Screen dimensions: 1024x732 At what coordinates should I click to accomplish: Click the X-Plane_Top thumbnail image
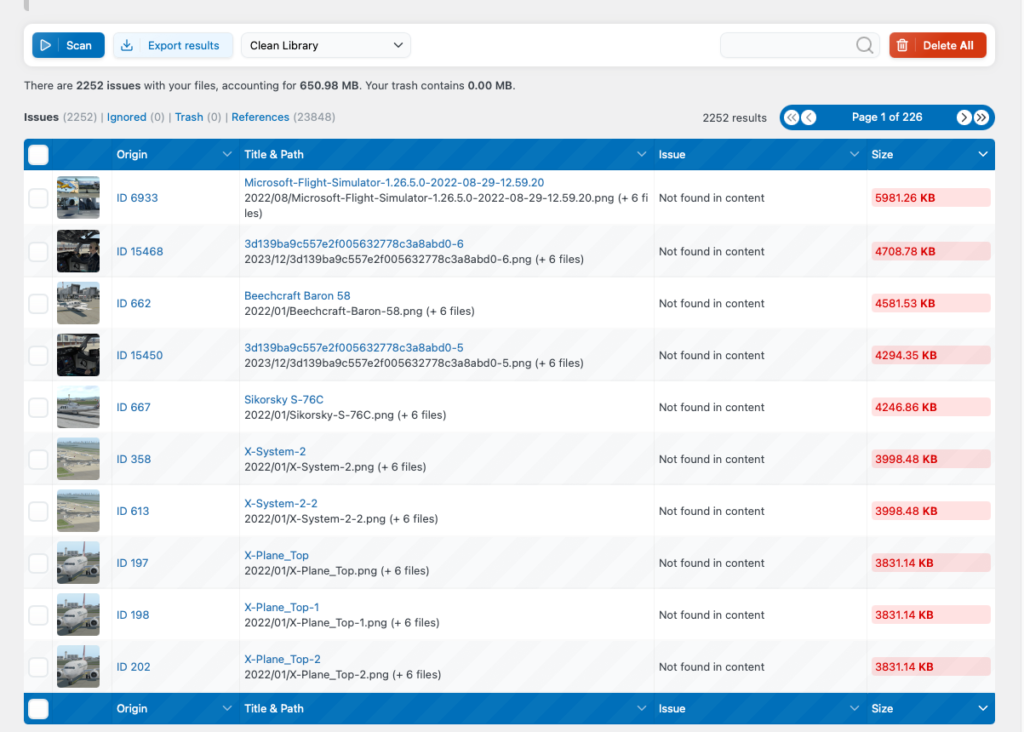click(78, 563)
